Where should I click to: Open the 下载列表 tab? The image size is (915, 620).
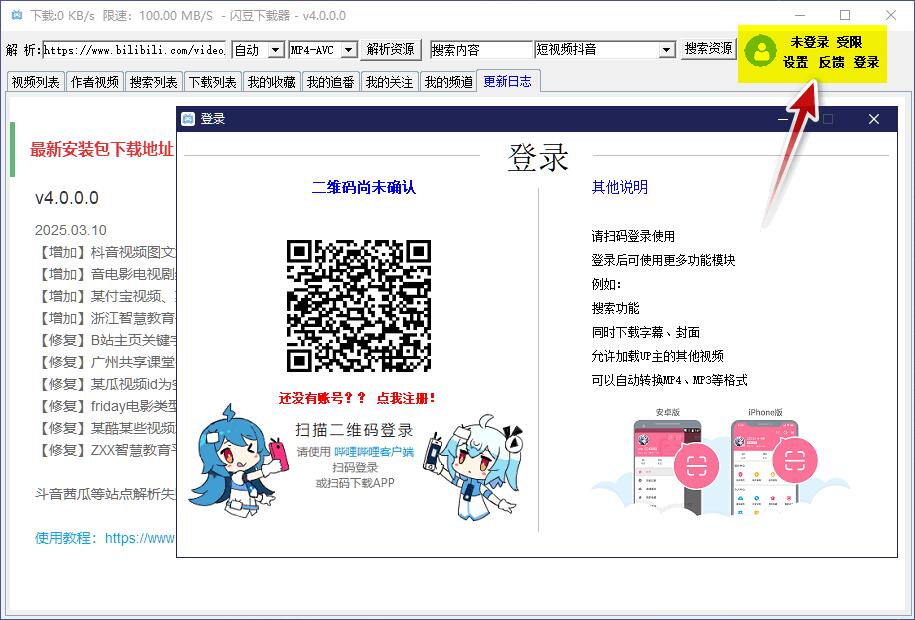tap(212, 82)
